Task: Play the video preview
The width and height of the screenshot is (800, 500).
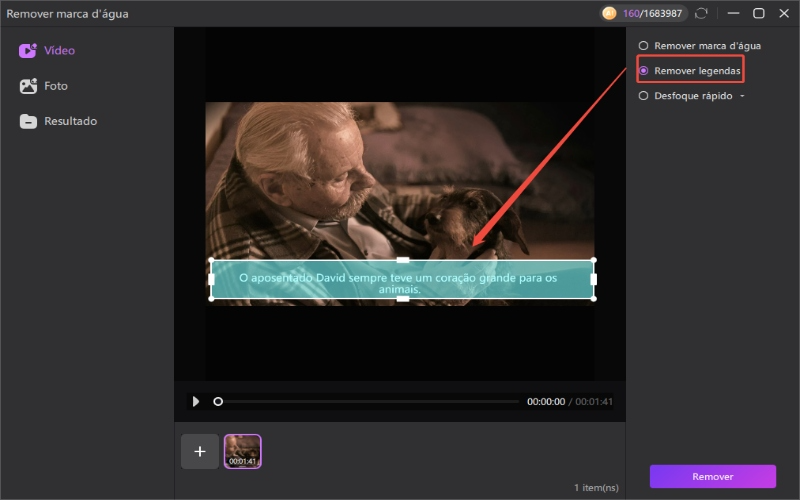Action: pyautogui.click(x=195, y=402)
